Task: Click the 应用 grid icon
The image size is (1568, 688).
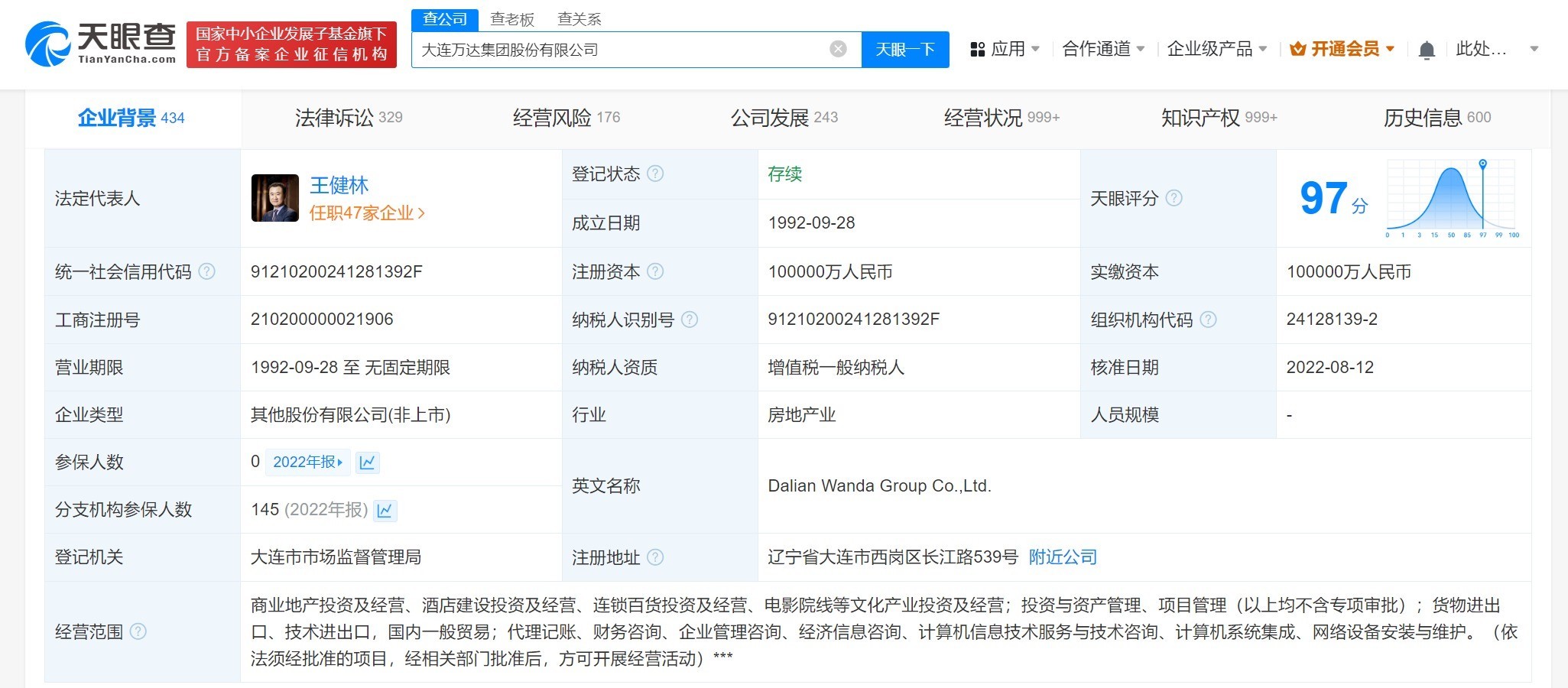Action: click(x=977, y=50)
